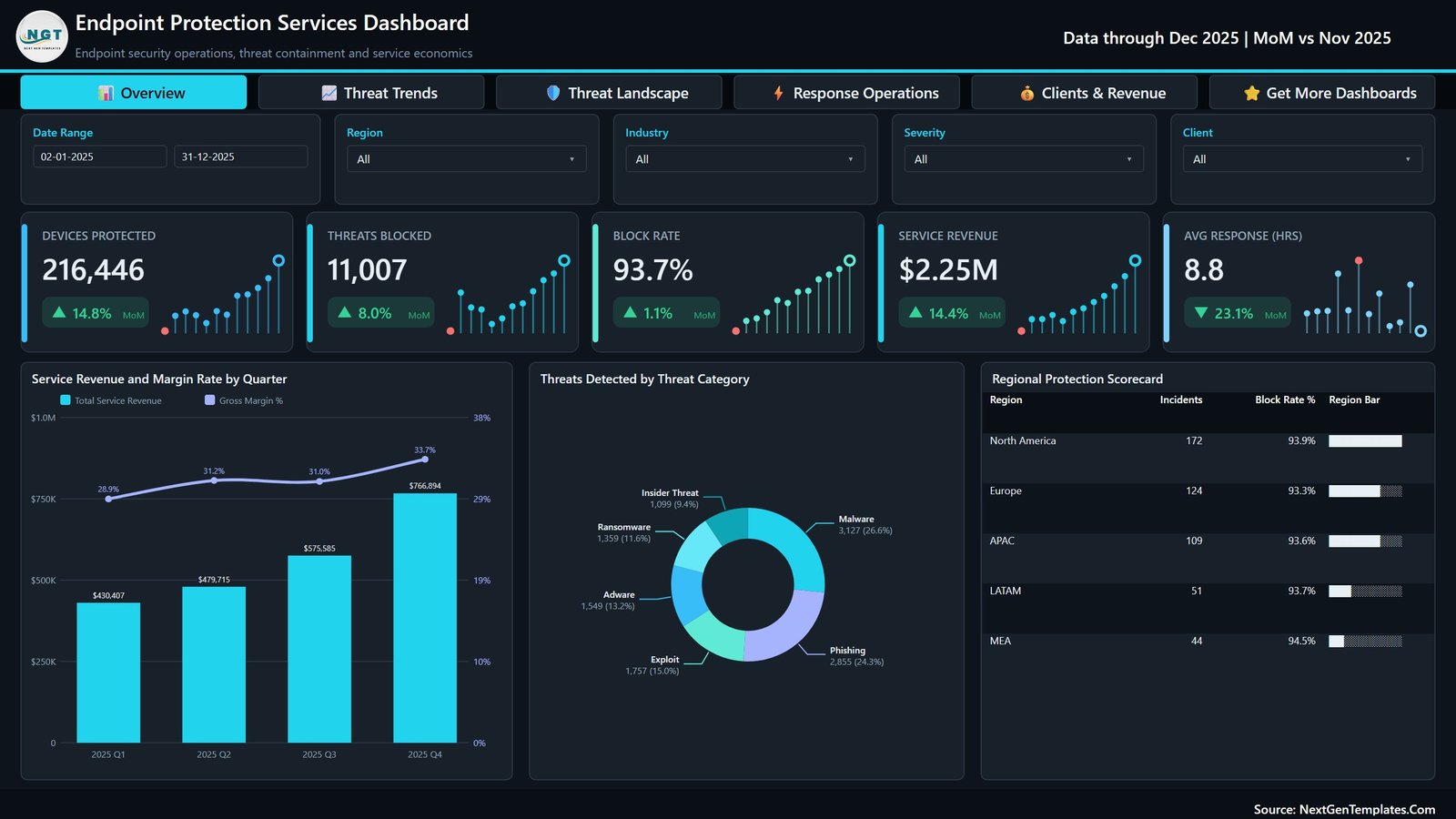Click the Region Bar column header
This screenshot has width=1456, height=819.
pyautogui.click(x=1354, y=399)
